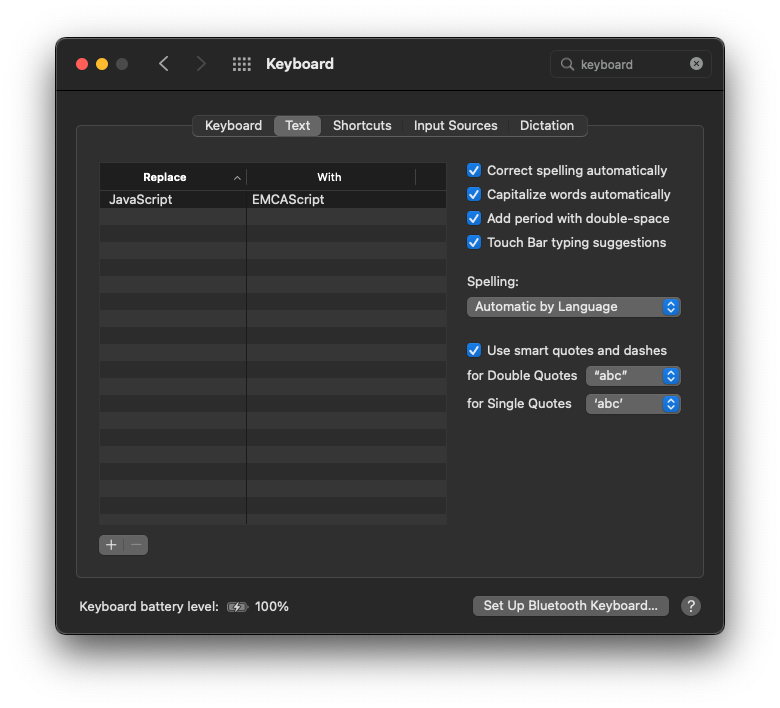Toggle Add period with double-space
The width and height of the screenshot is (780, 708).
point(474,218)
